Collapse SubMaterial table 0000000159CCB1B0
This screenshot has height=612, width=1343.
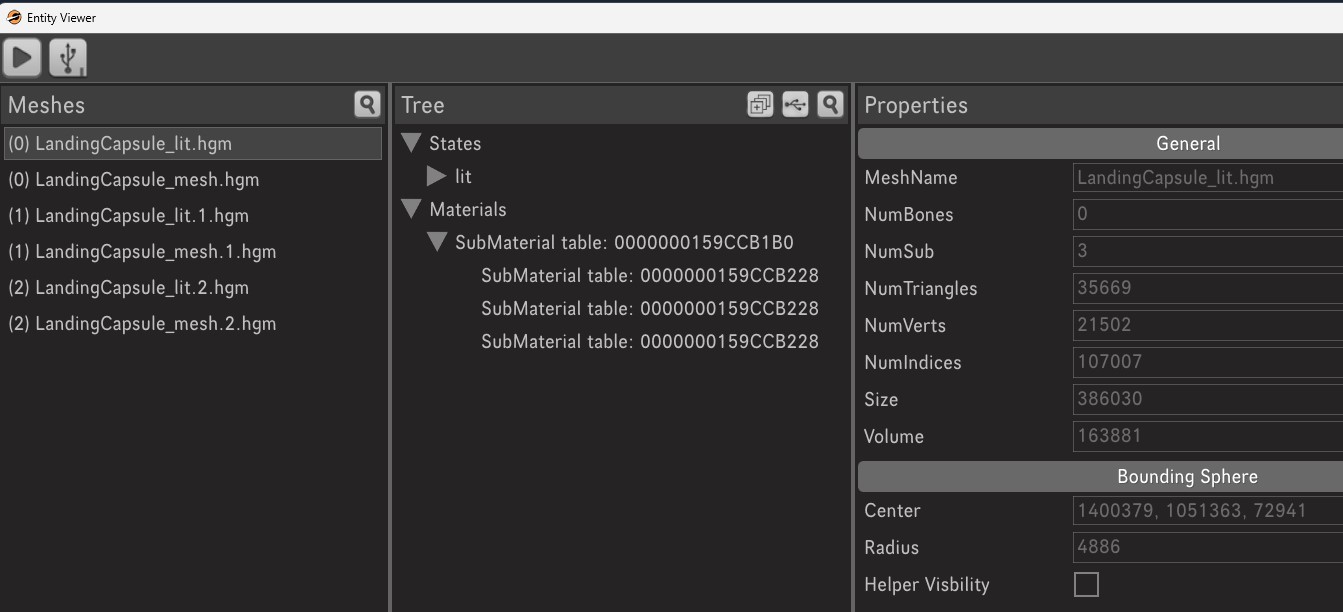click(x=437, y=242)
